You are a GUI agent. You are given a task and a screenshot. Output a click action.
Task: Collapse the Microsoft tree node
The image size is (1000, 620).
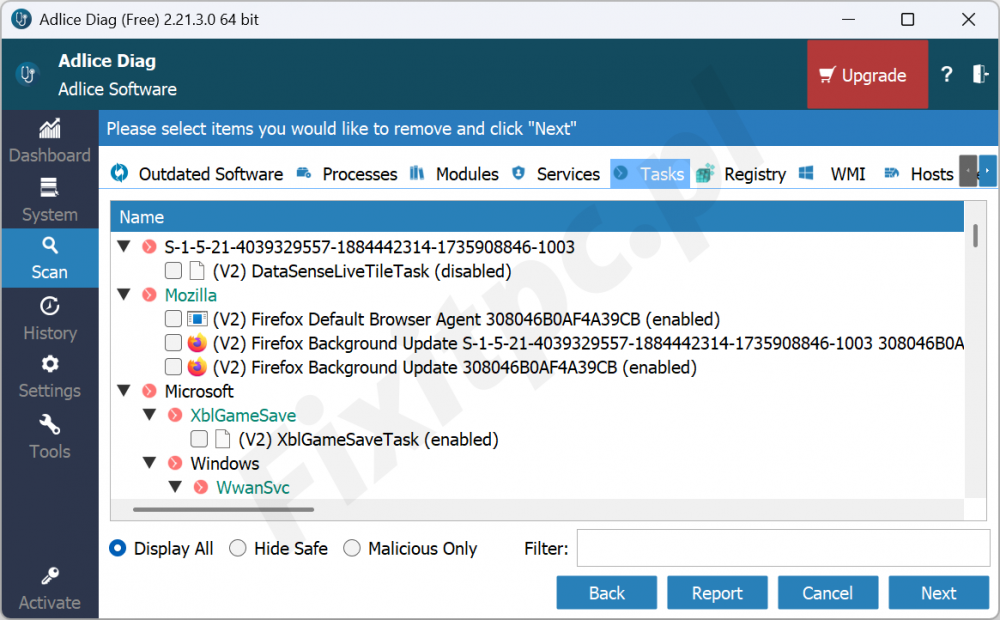coord(124,391)
